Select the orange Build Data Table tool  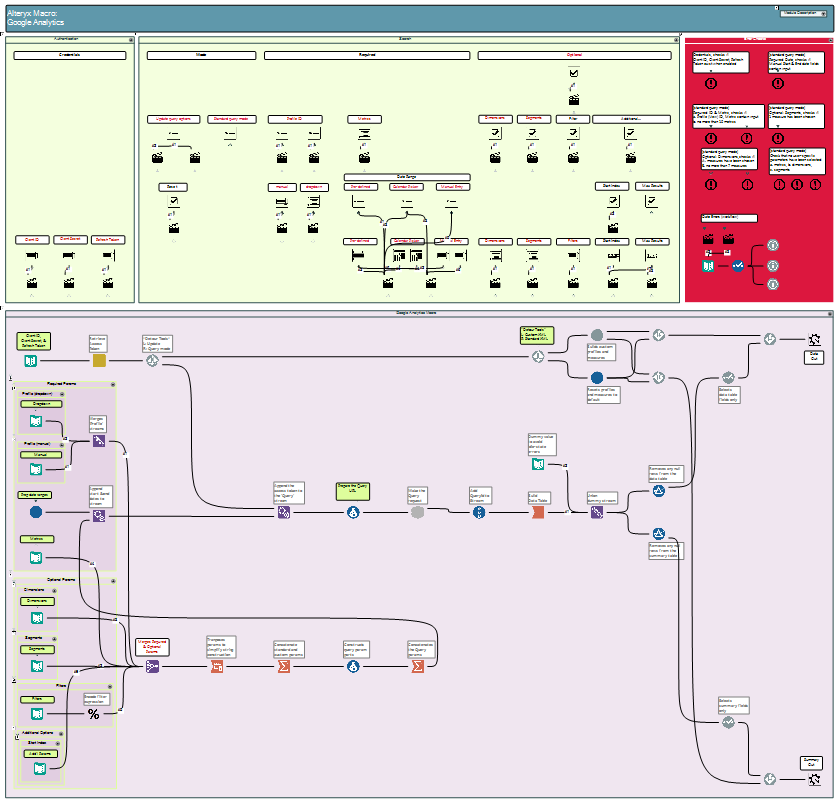coord(538,513)
